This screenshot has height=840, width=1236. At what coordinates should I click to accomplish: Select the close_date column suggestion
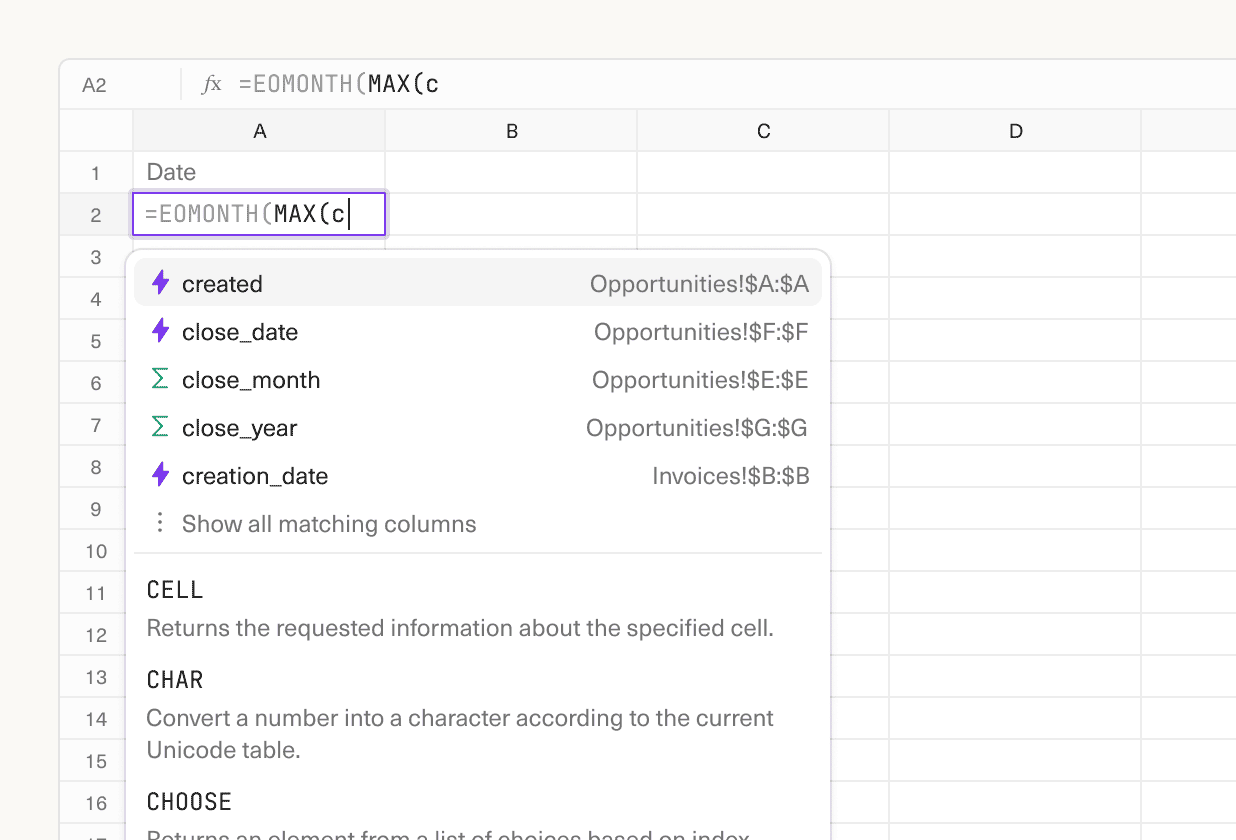tap(239, 331)
